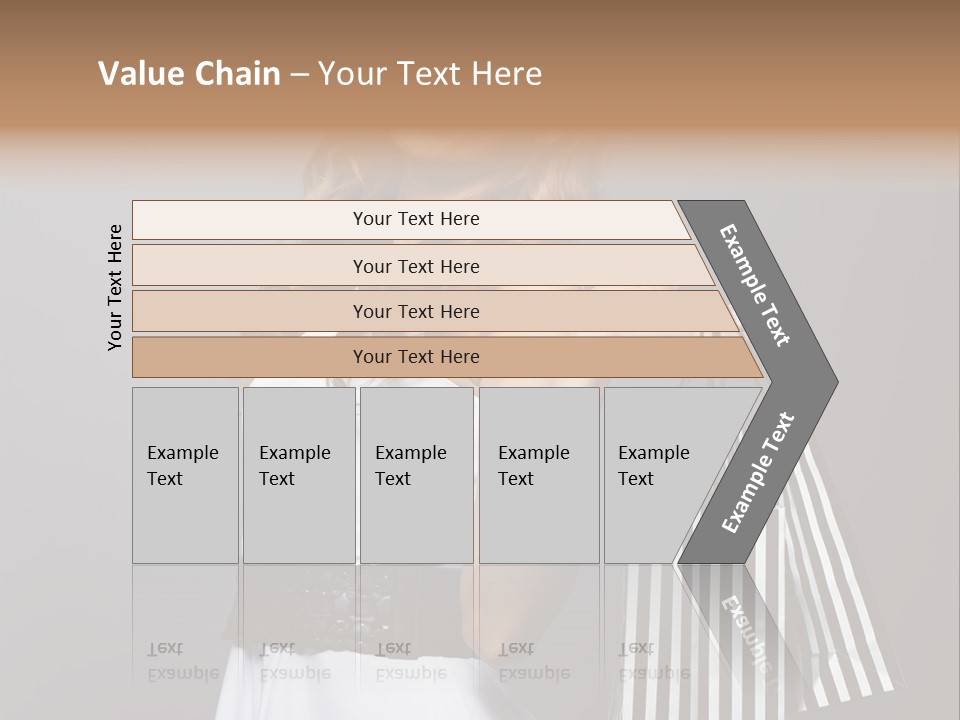
Task: Select the third "Your Text Here" bar from top
Action: 416,311
